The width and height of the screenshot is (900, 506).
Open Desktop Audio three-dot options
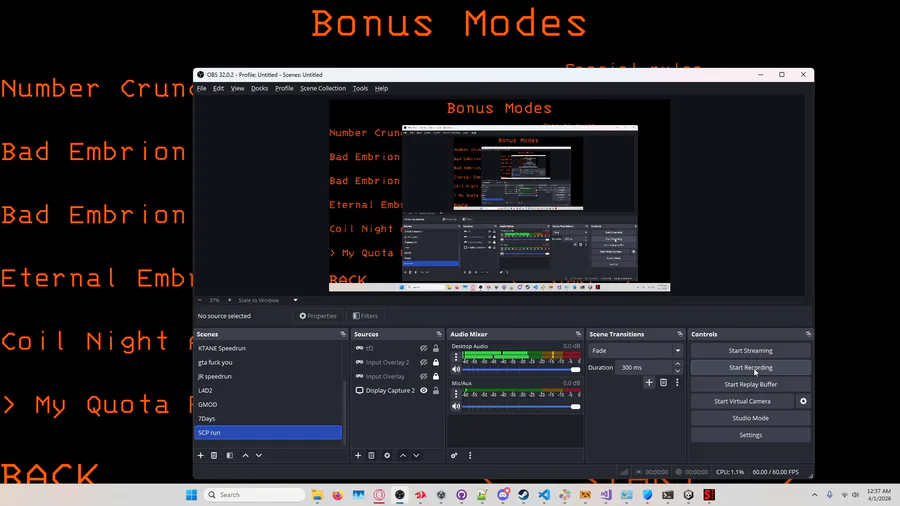pos(456,357)
